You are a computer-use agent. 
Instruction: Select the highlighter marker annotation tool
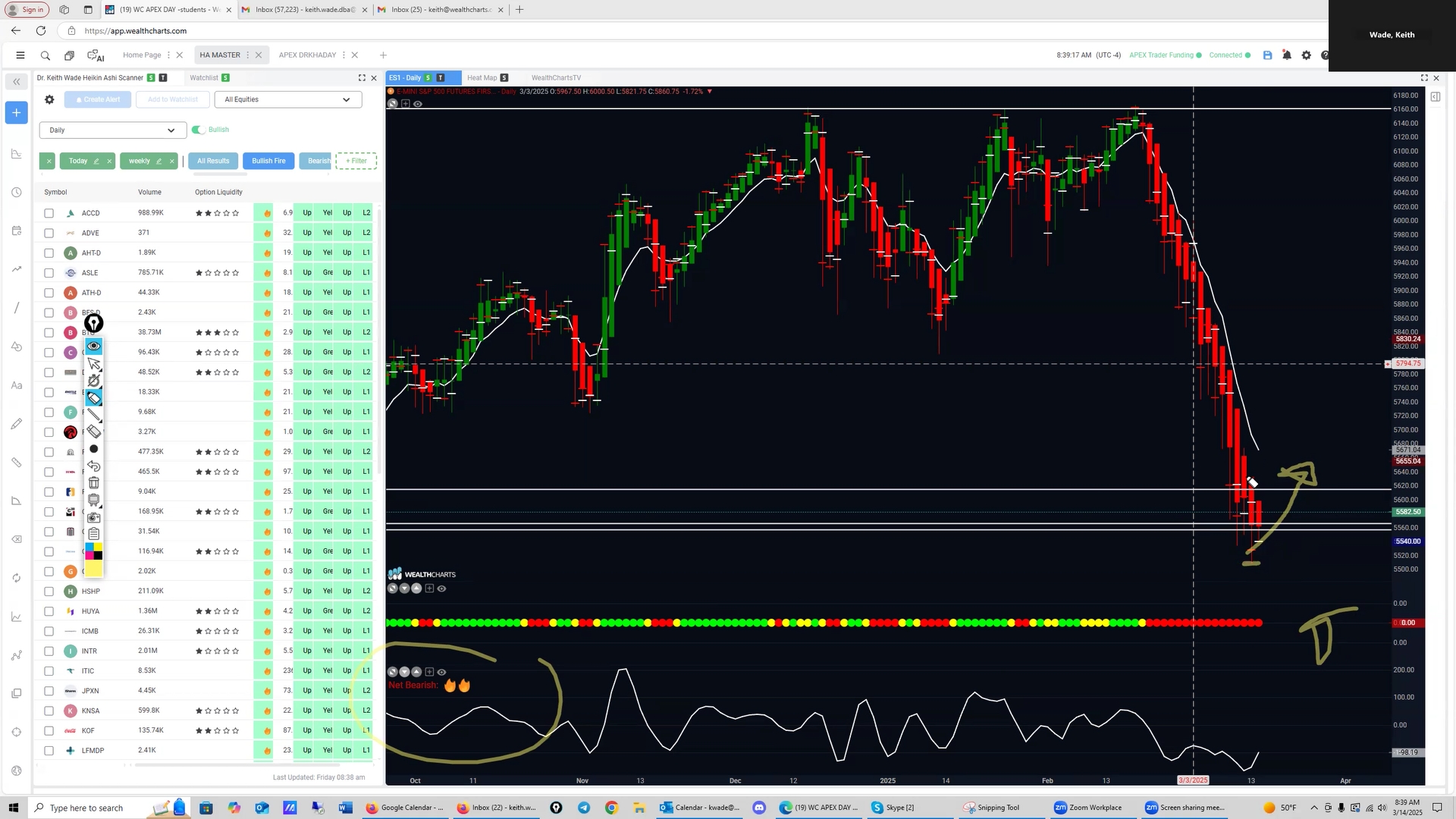(94, 397)
